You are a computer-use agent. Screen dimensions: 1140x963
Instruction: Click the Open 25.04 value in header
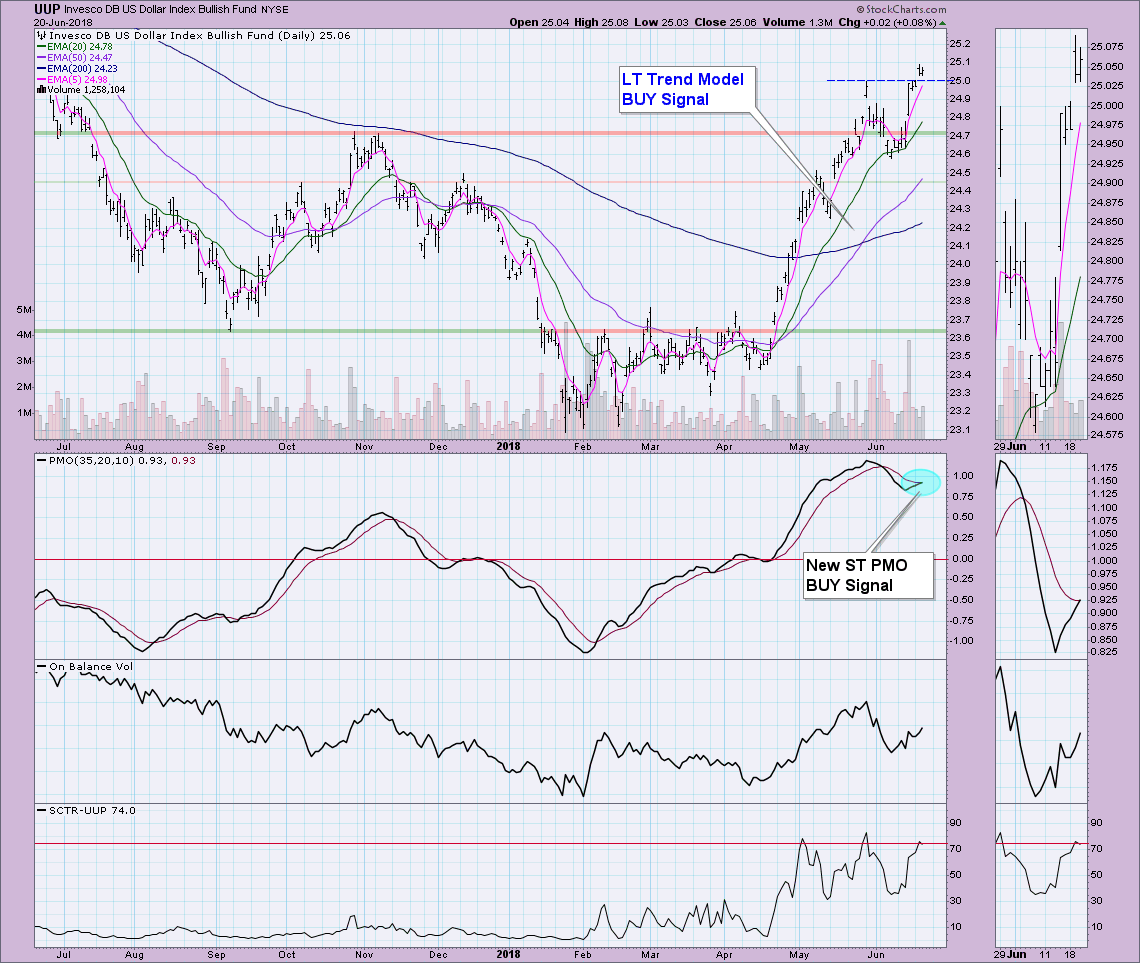tap(539, 23)
